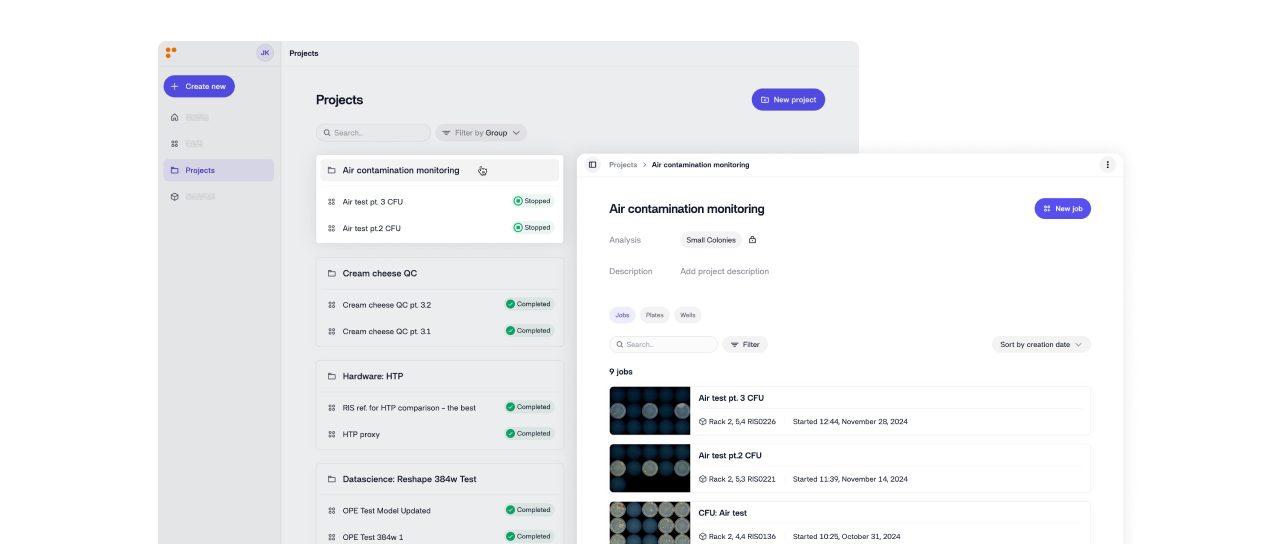The width and height of the screenshot is (1280, 544).
Task: Focus the jobs search field
Action: [x=663, y=344]
